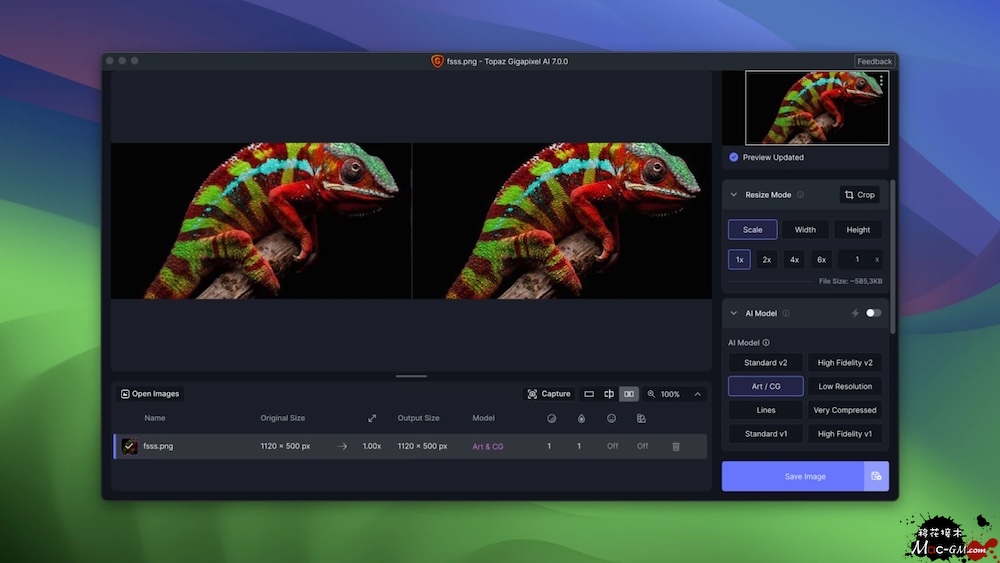Click the fsss.png file name

point(158,446)
